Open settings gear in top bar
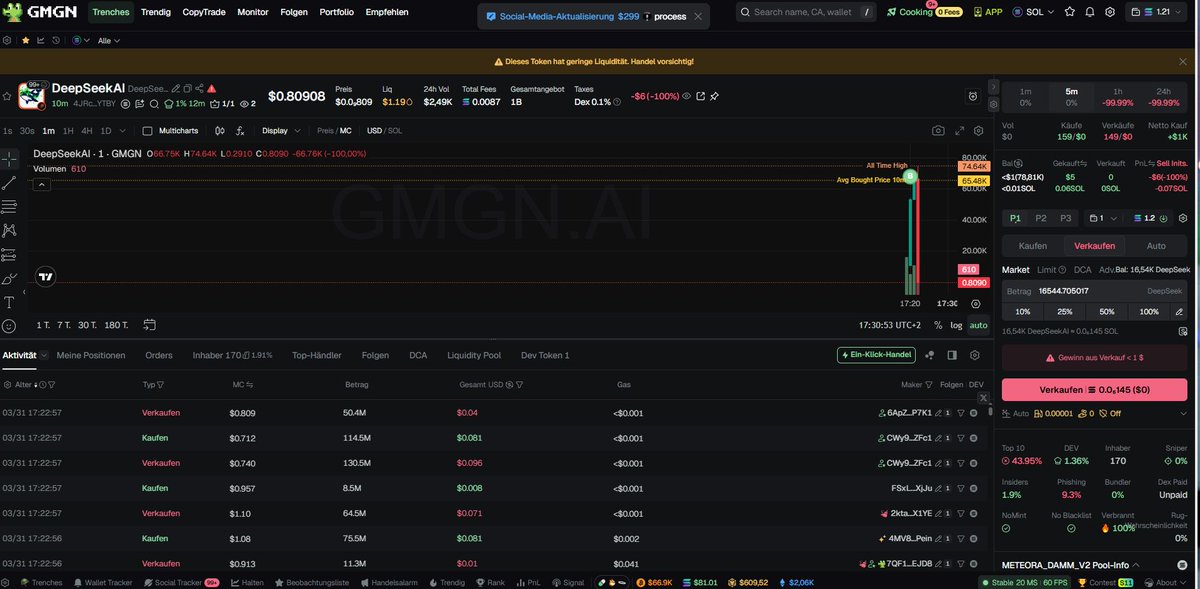This screenshot has height=589, width=1200. pyautogui.click(x=1109, y=12)
